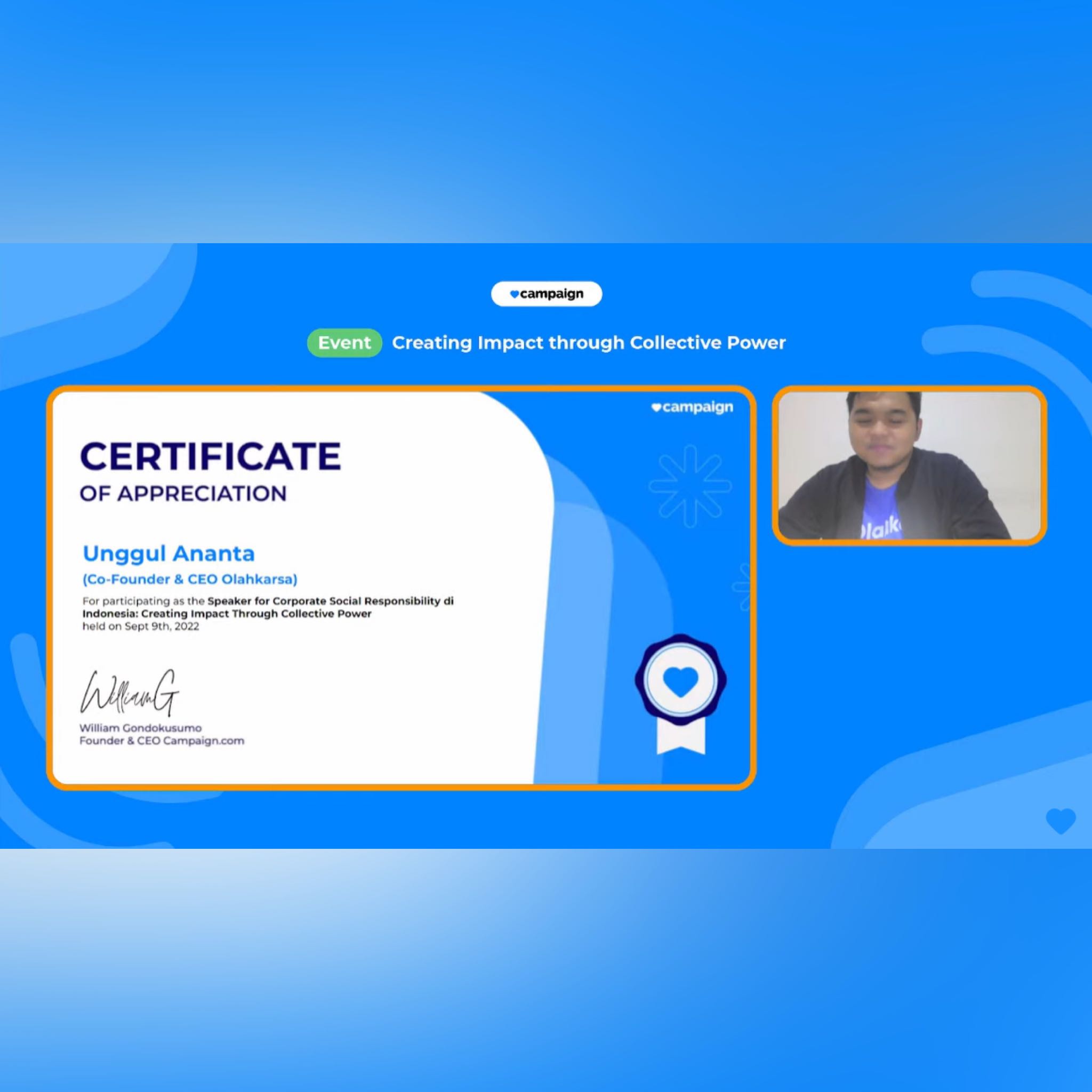Viewport: 1092px width, 1092px height.
Task: Click the campaign logo on the certificate
Action: (692, 407)
